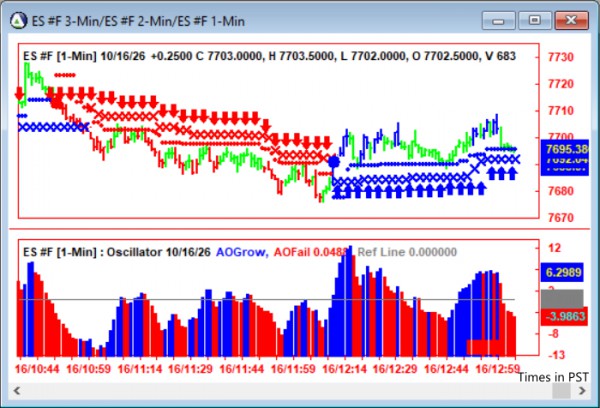Click the 16/11:59 time axis label
600x408 pixels.
[x=293, y=369]
